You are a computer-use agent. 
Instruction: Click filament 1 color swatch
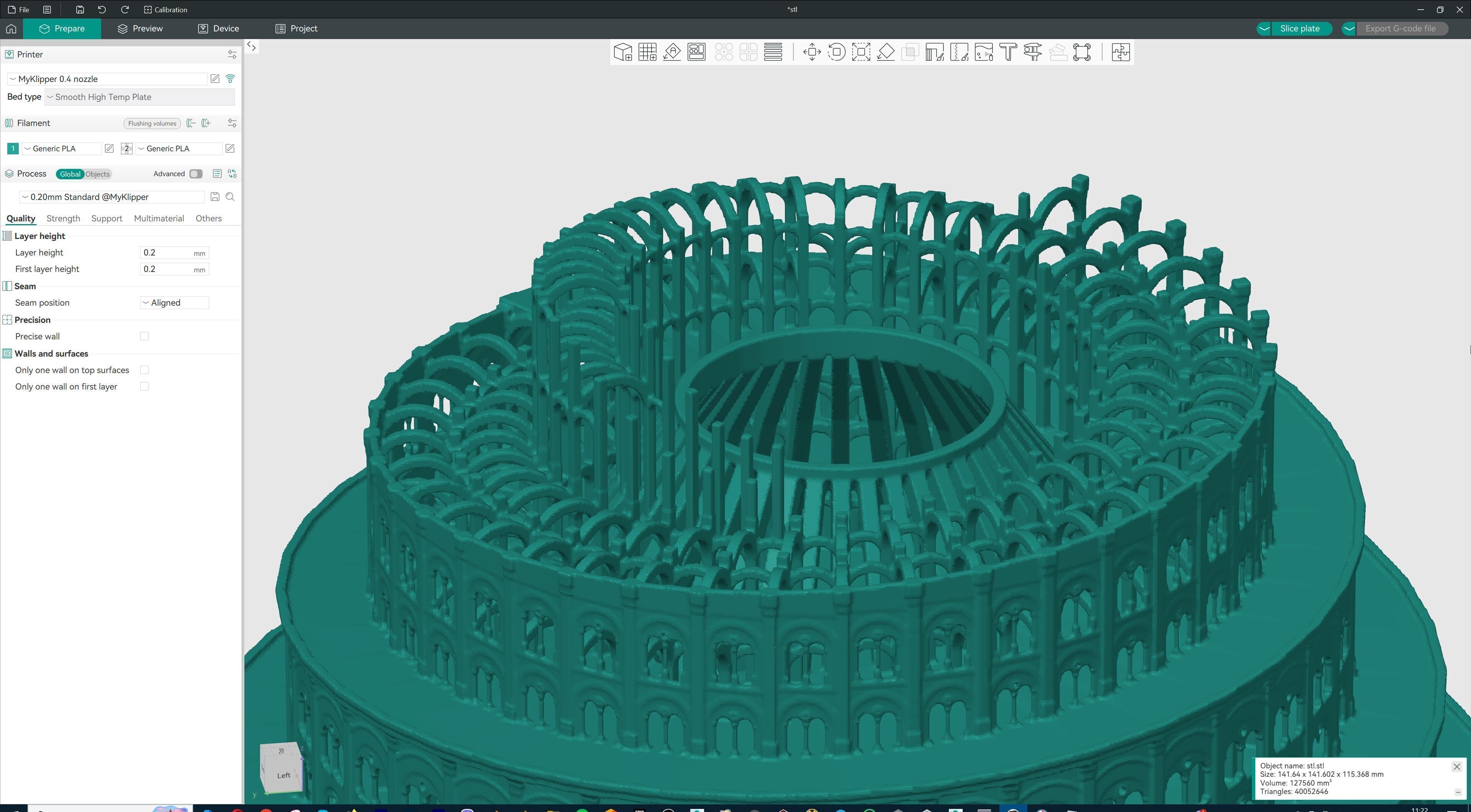13,149
